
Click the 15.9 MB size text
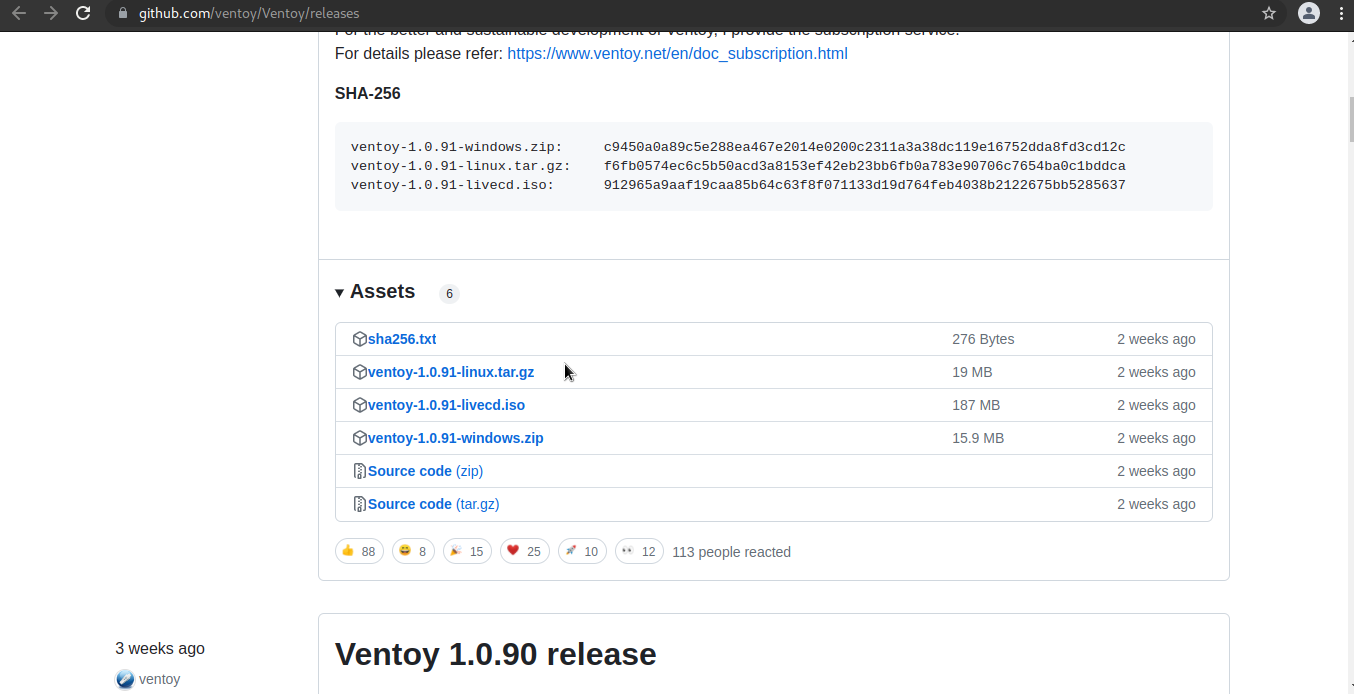(x=978, y=438)
